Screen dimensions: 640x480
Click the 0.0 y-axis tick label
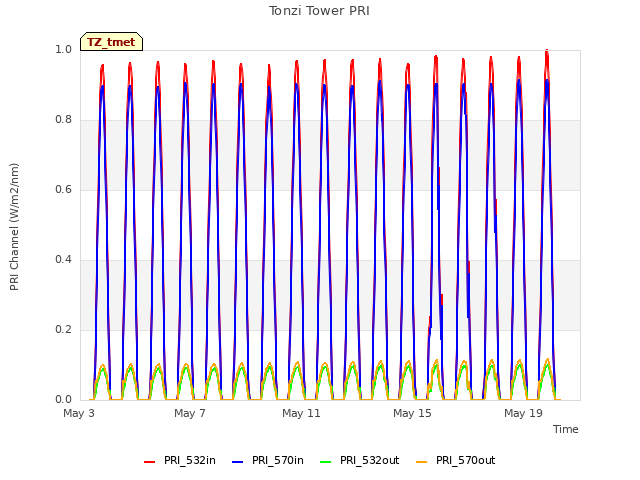[x=63, y=400]
